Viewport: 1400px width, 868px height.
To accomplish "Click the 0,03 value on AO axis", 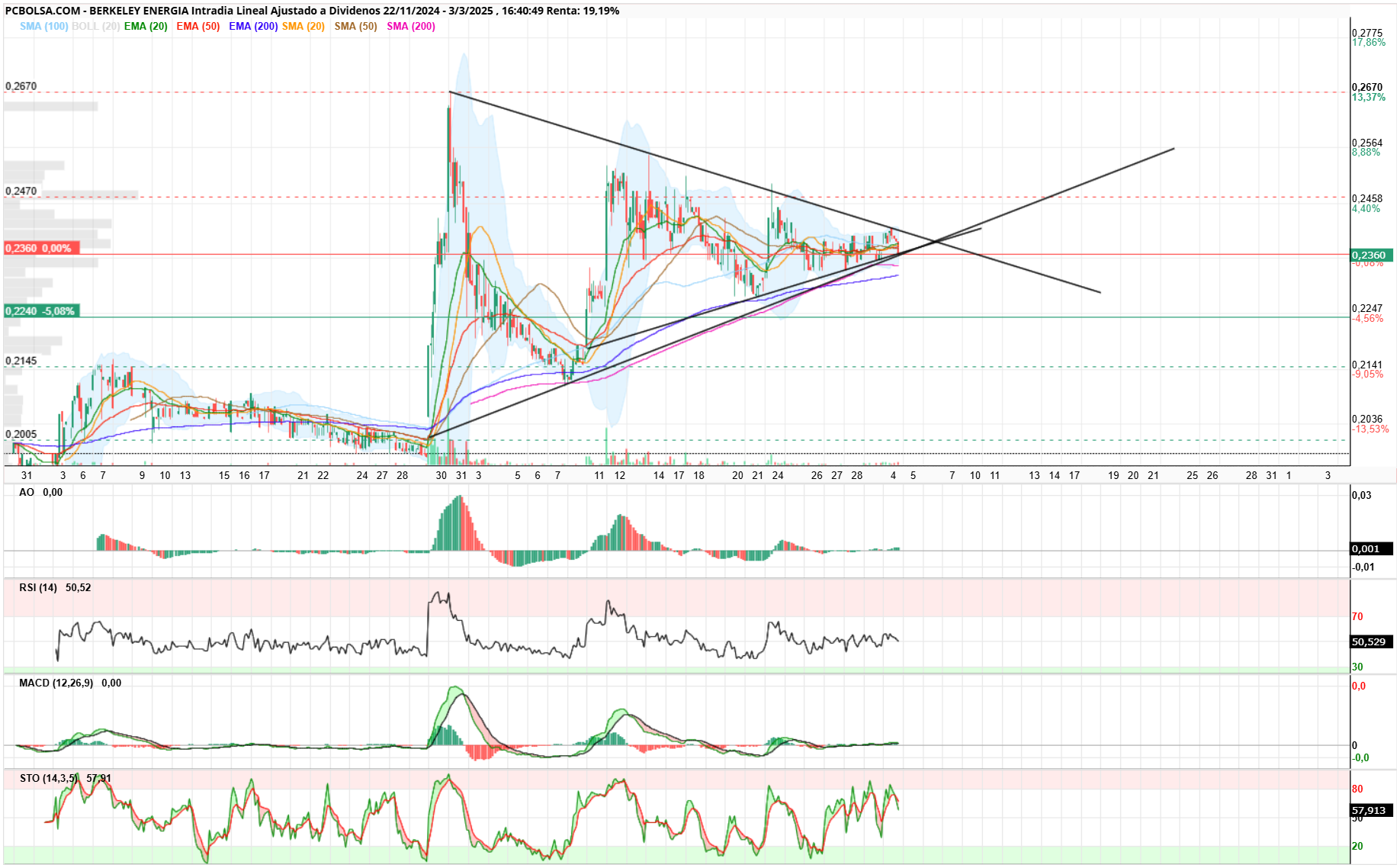I will pos(1362,495).
